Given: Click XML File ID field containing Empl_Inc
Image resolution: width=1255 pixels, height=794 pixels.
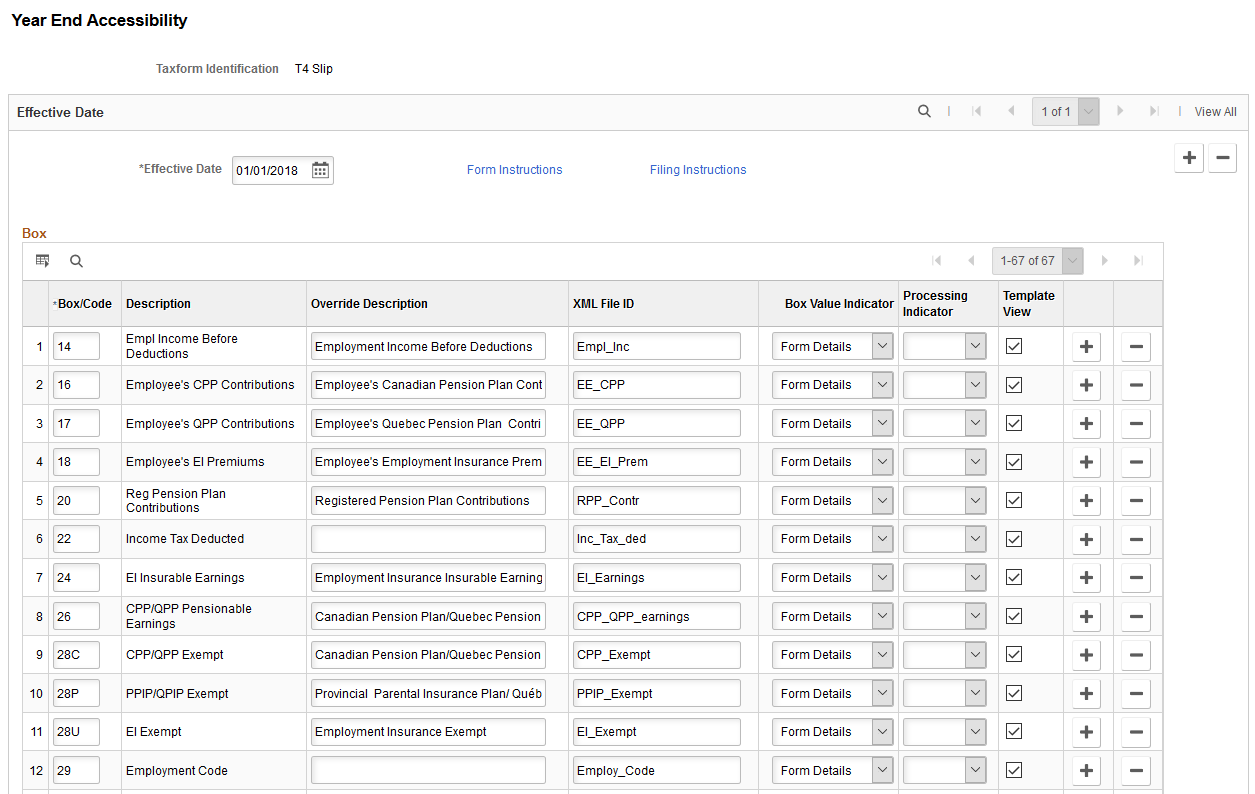Looking at the screenshot, I should 657,347.
